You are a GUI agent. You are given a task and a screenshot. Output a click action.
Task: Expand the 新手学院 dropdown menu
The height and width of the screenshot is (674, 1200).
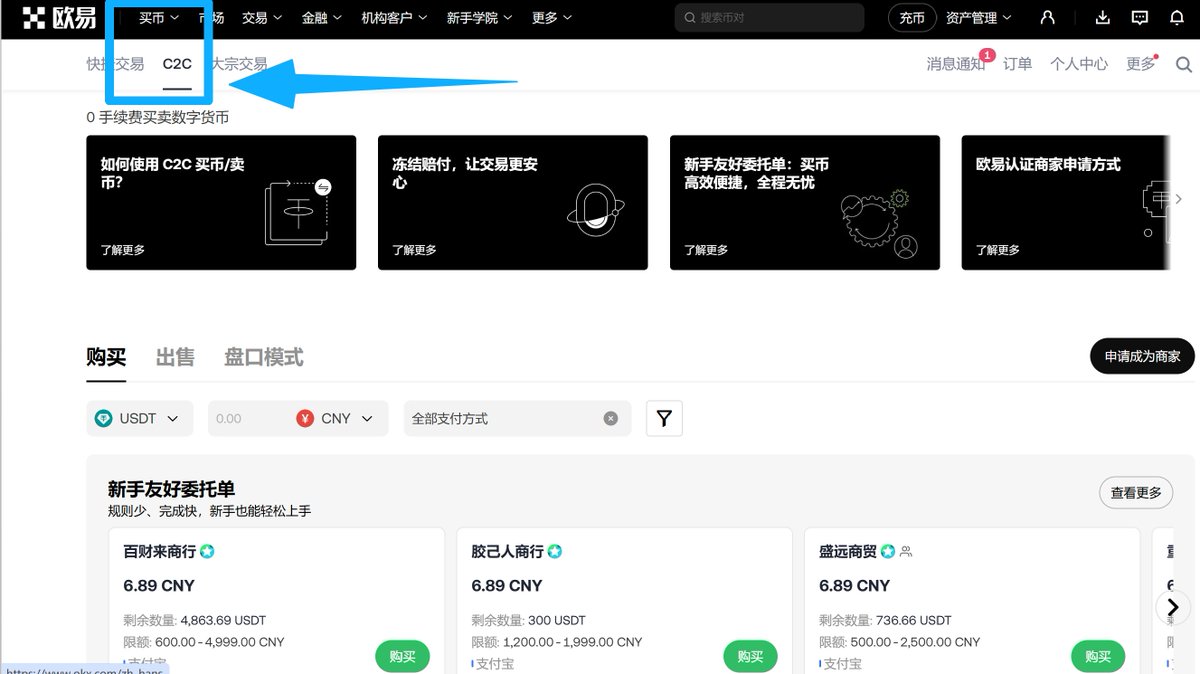pyautogui.click(x=480, y=18)
